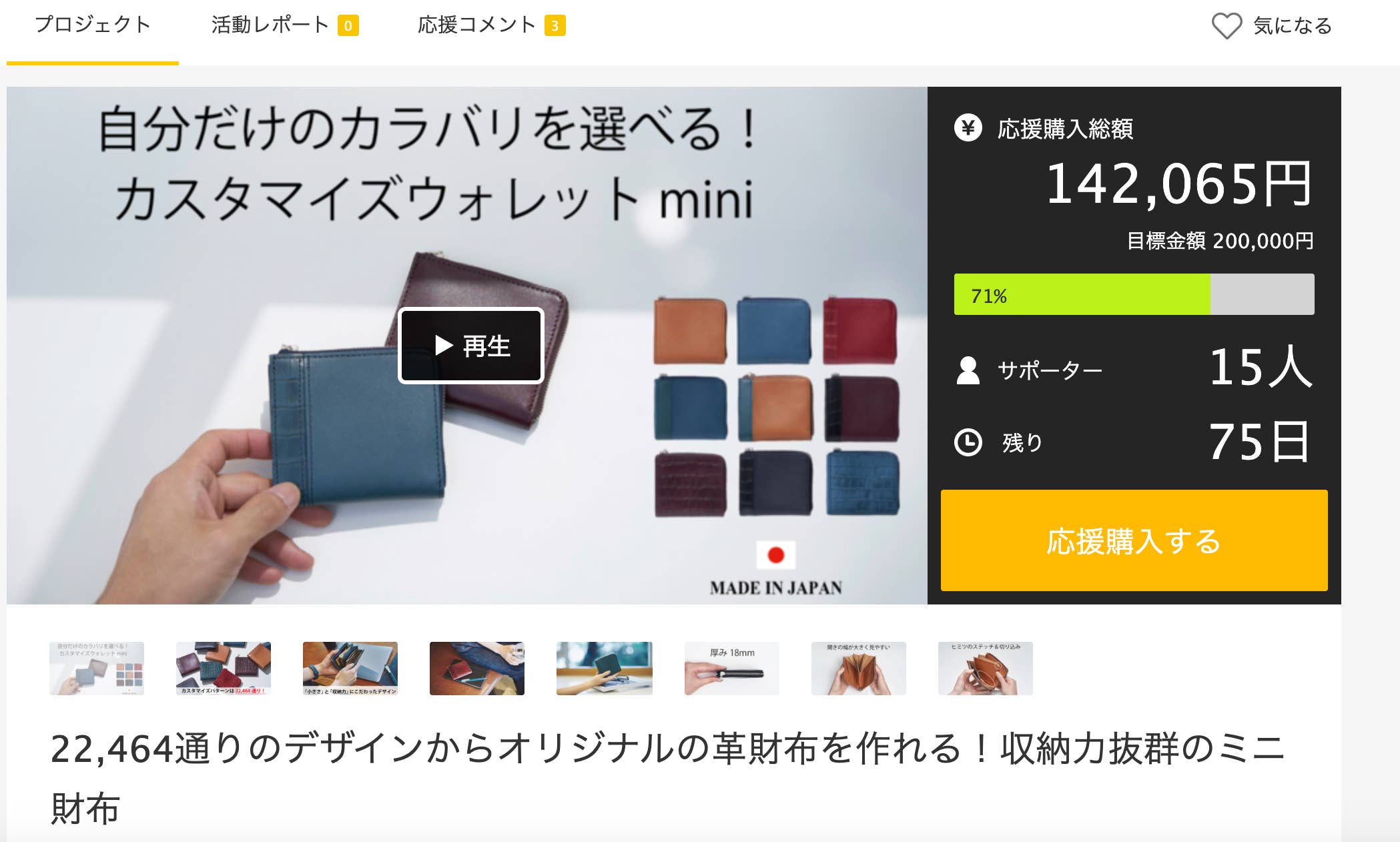Select the third thumbnail with laptop
The height and width of the screenshot is (842, 1400).
pyautogui.click(x=350, y=668)
